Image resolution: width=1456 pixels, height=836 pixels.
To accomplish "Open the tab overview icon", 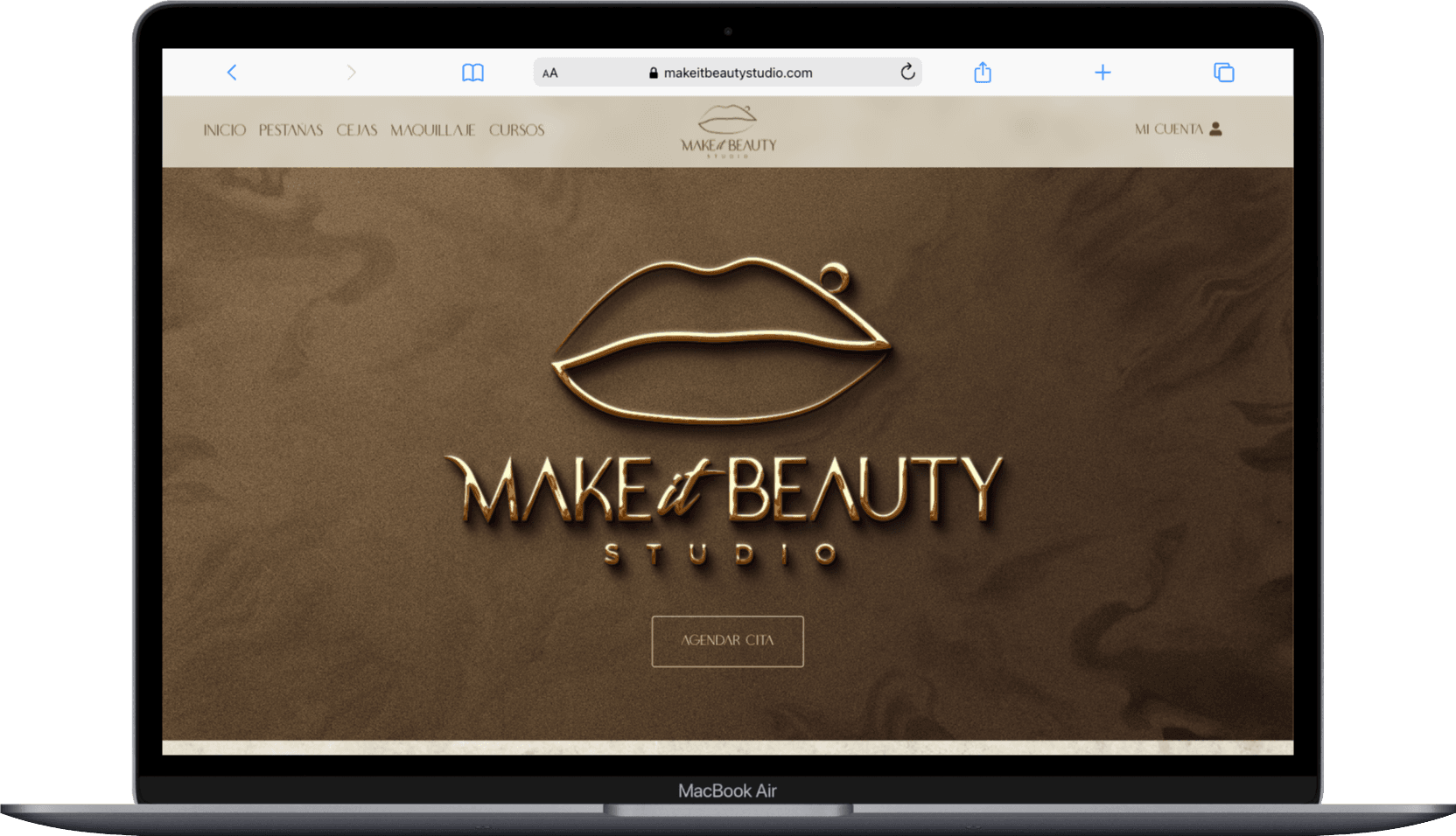I will (1224, 73).
